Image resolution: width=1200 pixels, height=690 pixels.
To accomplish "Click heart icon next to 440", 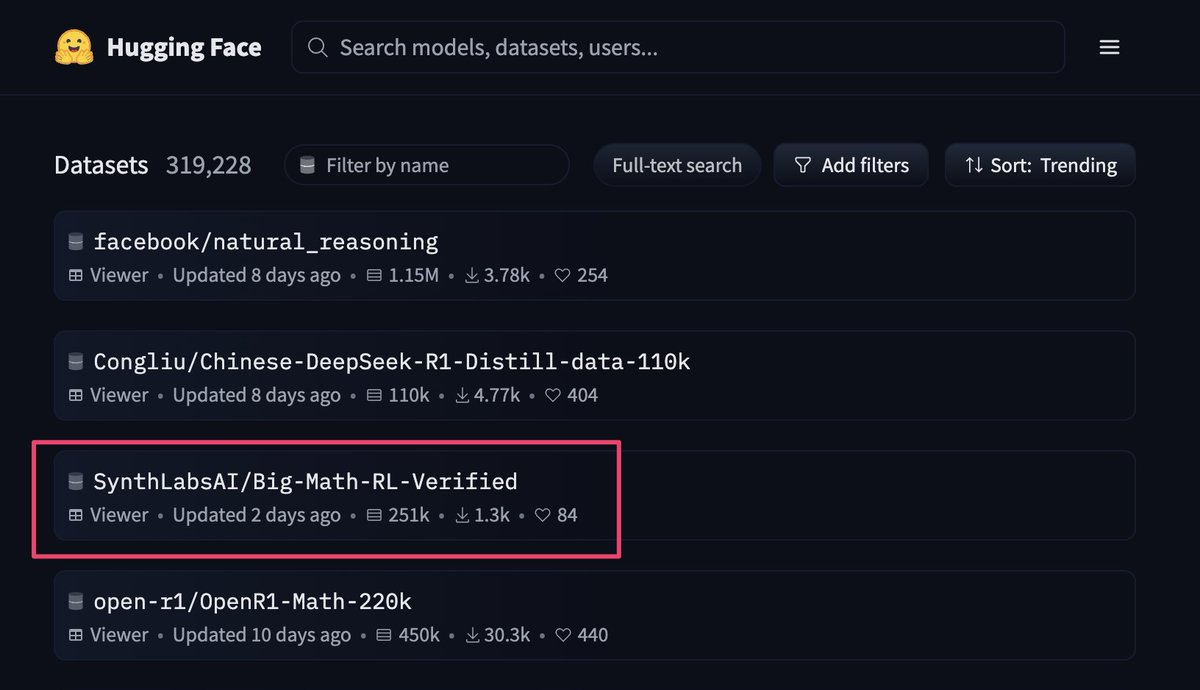I will (562, 635).
